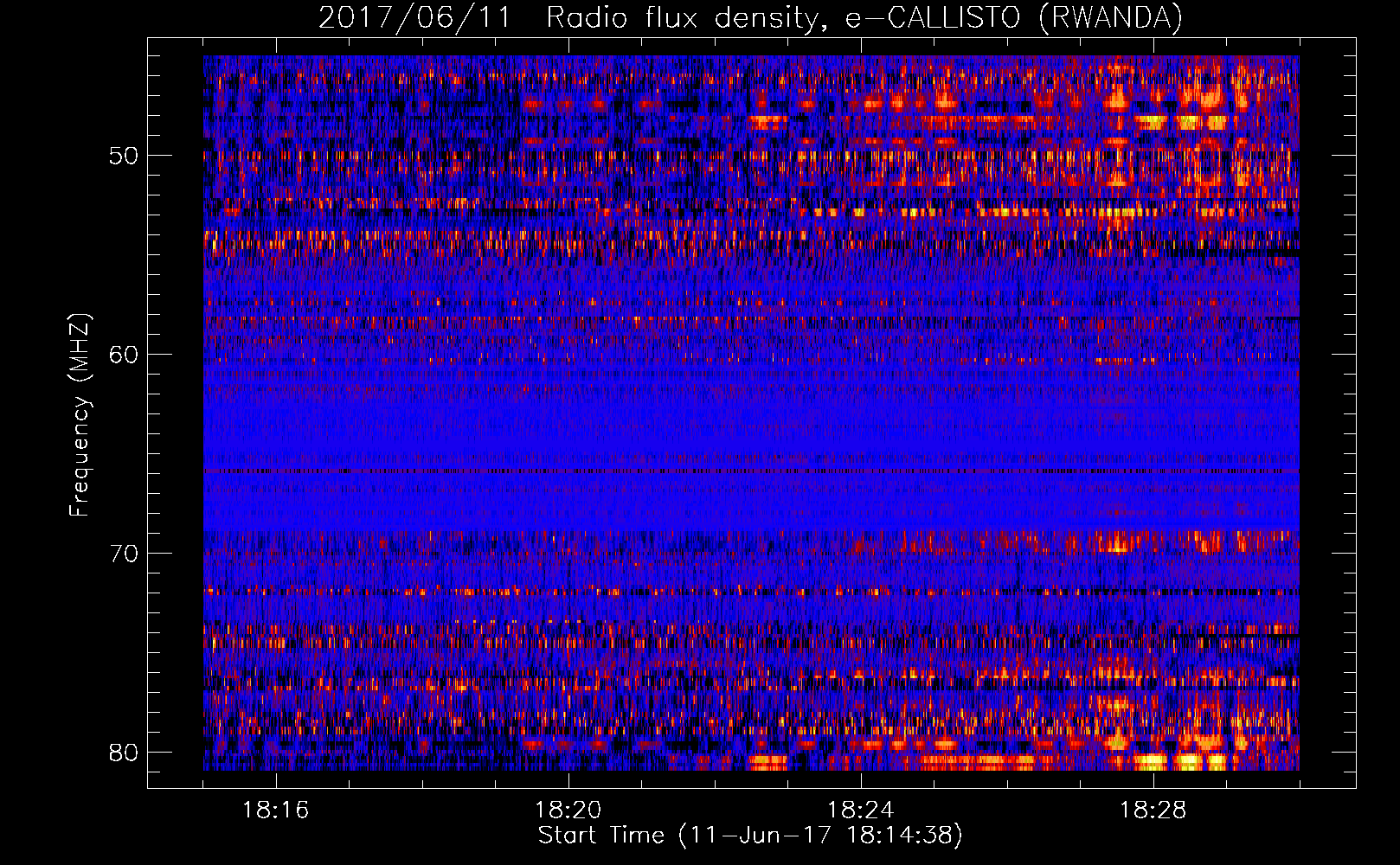
Task: Click the 80 MHz frequency tick label
Action: click(124, 752)
